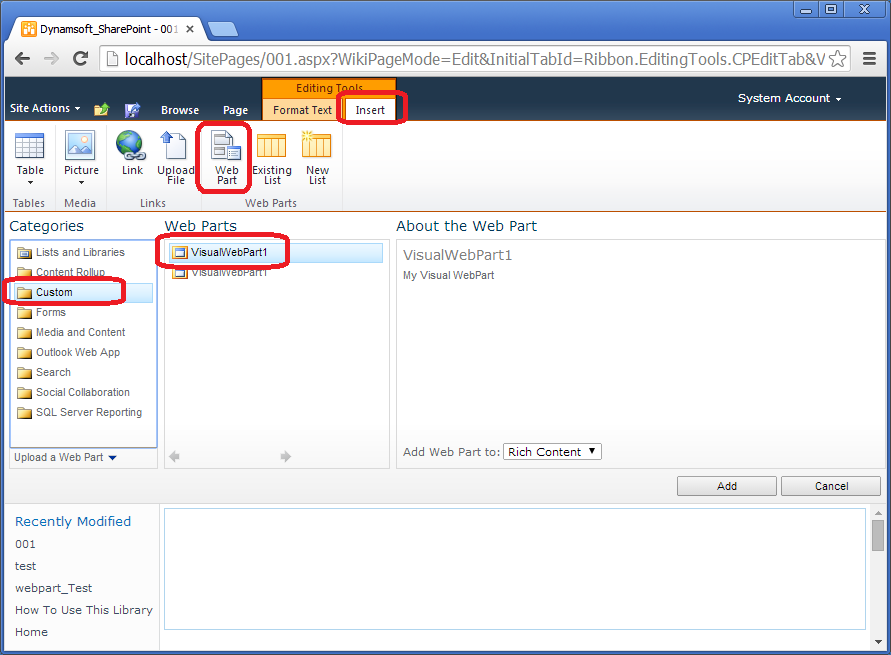Bookmark page with the star icon
Screen dimensions: 891x655
pos(838,59)
